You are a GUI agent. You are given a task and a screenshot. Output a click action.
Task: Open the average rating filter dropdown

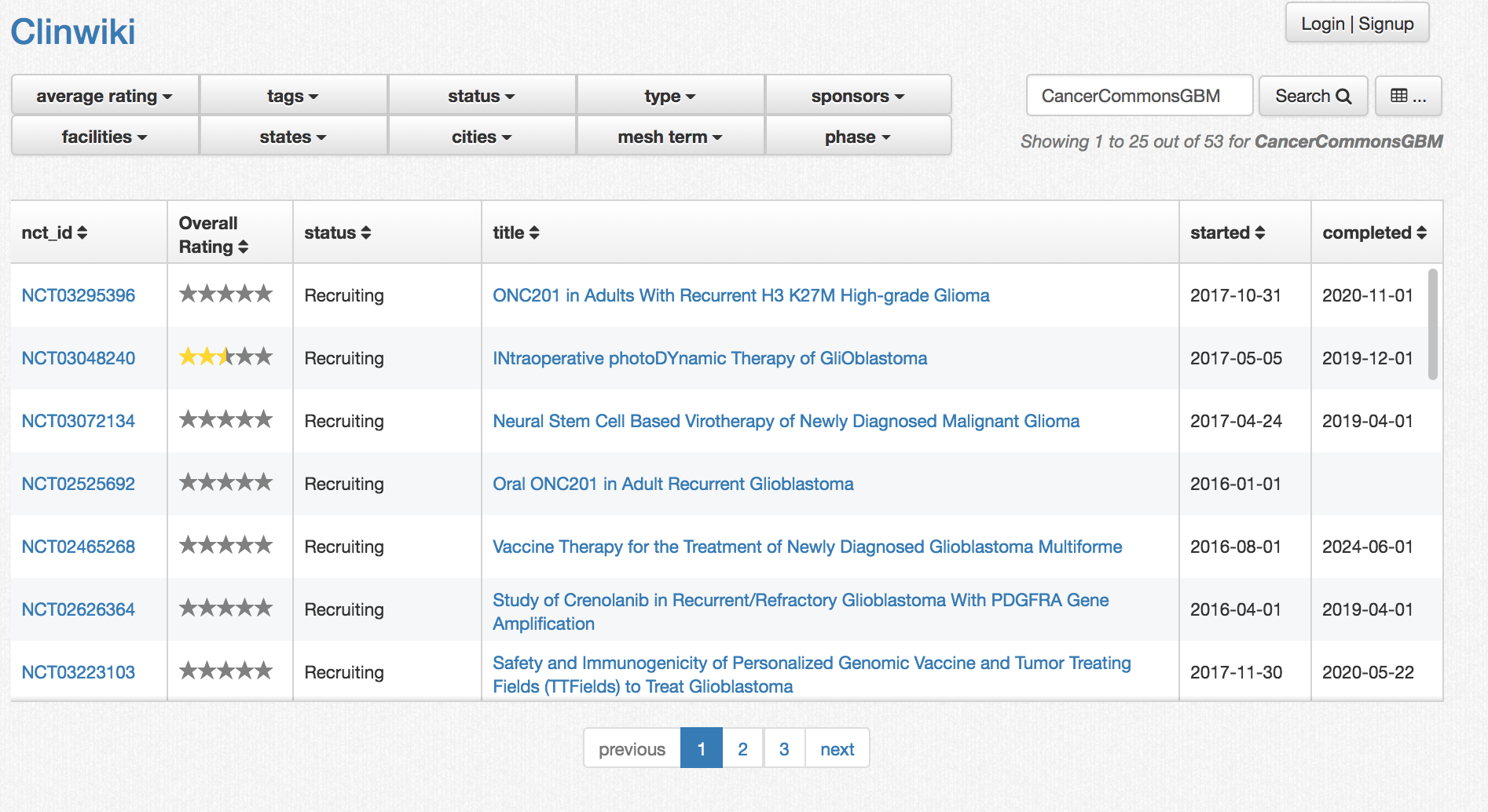[104, 96]
